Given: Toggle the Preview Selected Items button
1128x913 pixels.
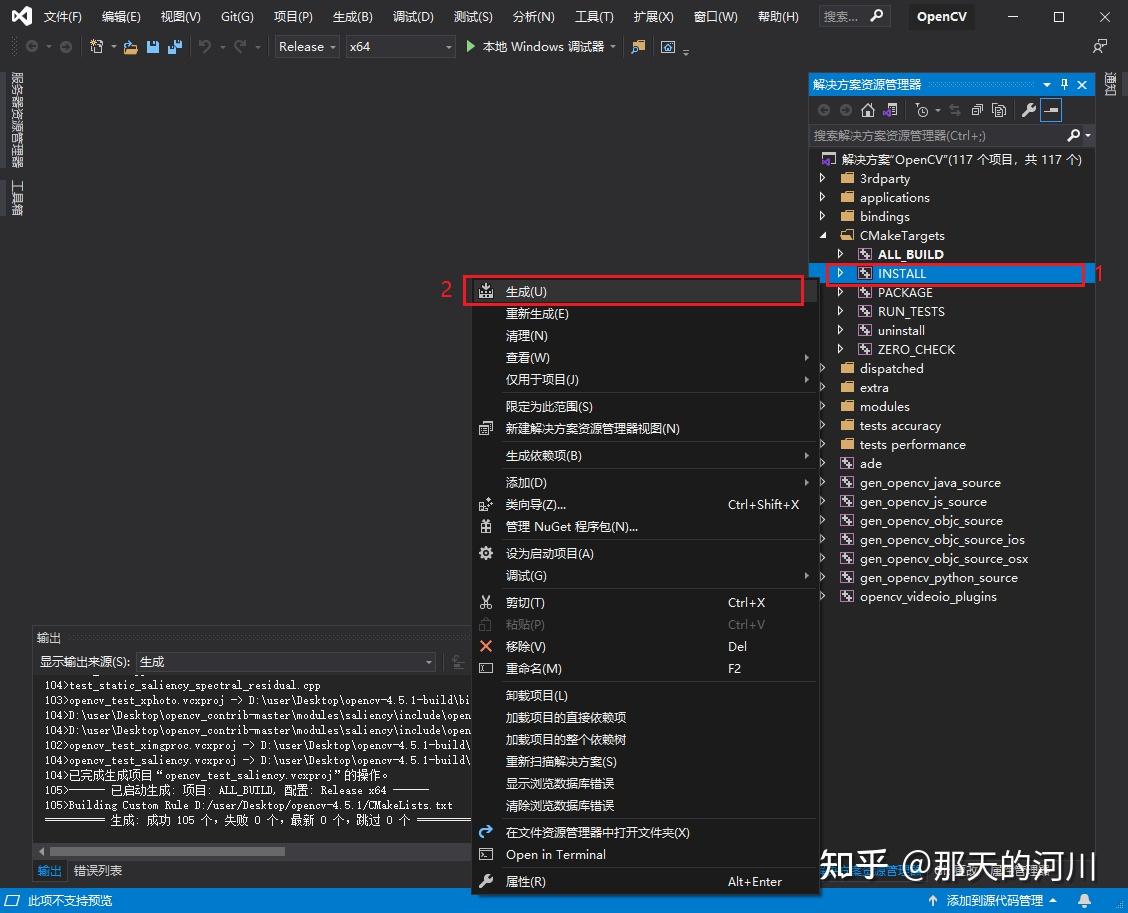Looking at the screenshot, I should [x=1051, y=110].
